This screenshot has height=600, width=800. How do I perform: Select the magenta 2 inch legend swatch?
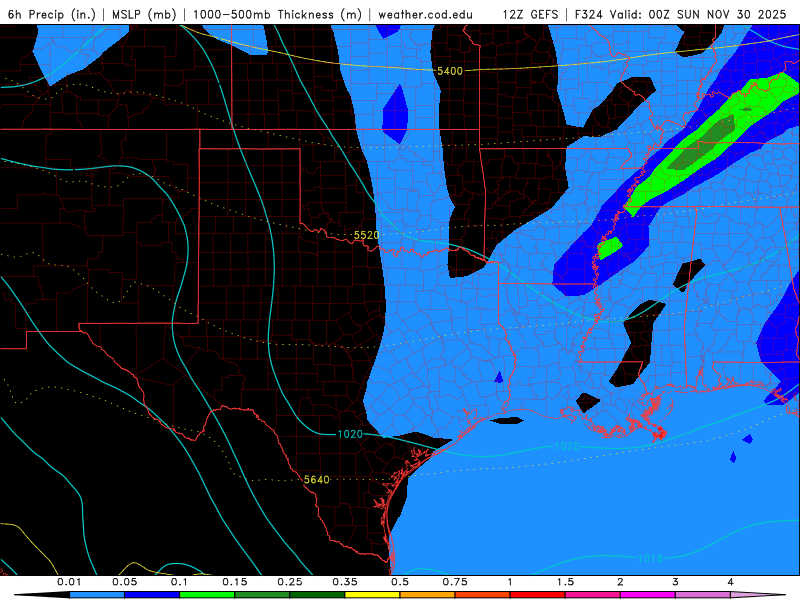tap(648, 595)
